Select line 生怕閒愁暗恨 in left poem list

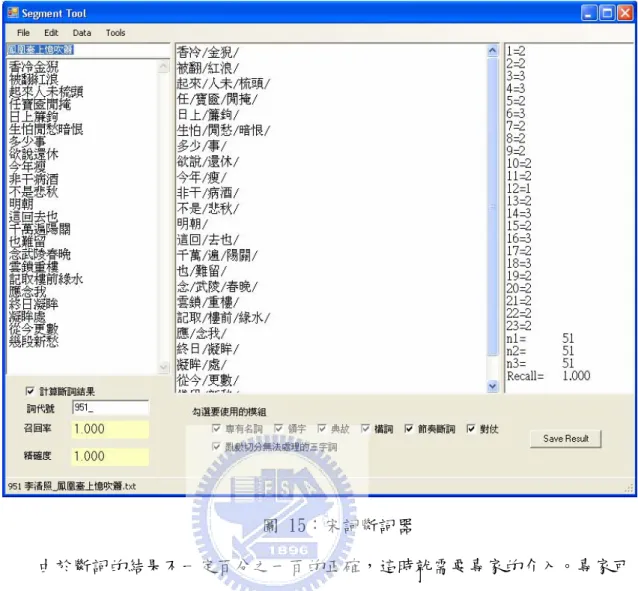[x=46, y=129]
